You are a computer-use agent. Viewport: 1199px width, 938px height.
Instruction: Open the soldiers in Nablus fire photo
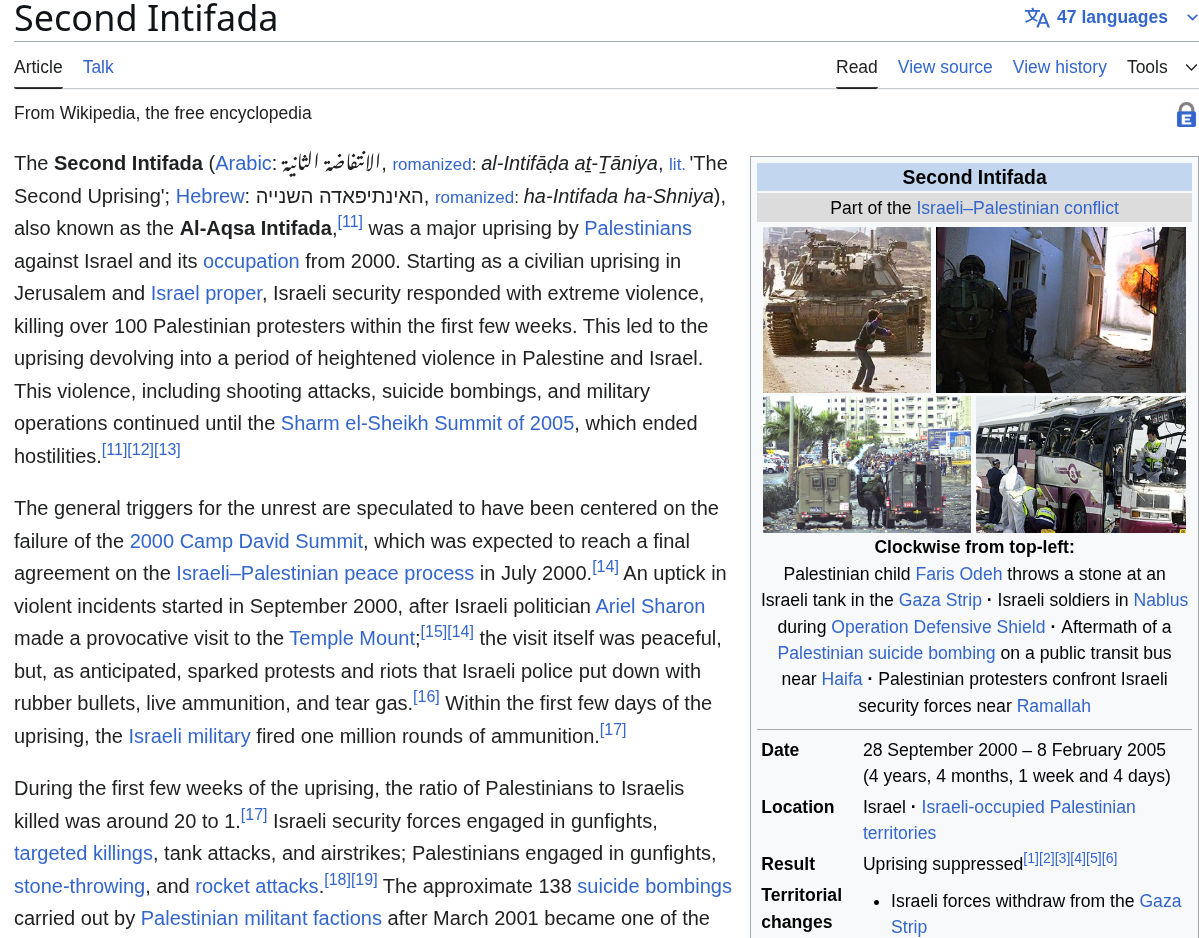1061,310
